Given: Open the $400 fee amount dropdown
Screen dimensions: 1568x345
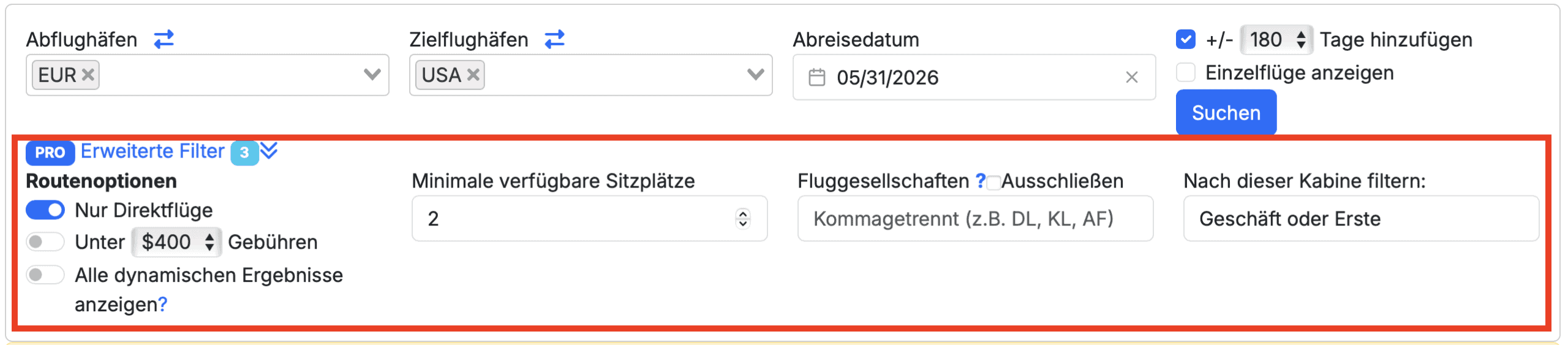Looking at the screenshot, I should (176, 242).
